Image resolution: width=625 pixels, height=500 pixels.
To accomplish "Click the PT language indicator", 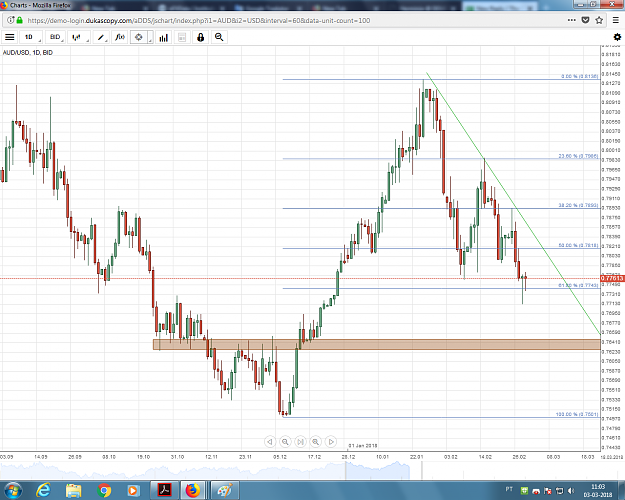I will [509, 489].
